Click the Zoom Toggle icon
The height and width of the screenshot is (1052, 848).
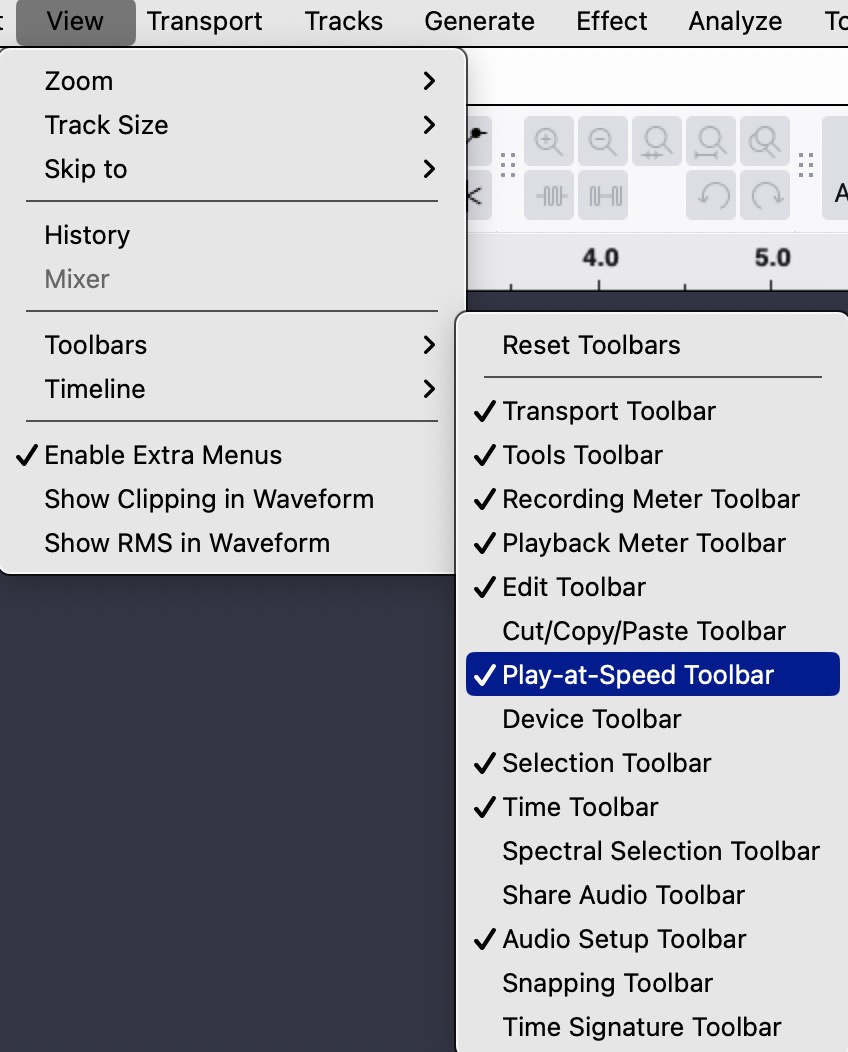[x=765, y=142]
